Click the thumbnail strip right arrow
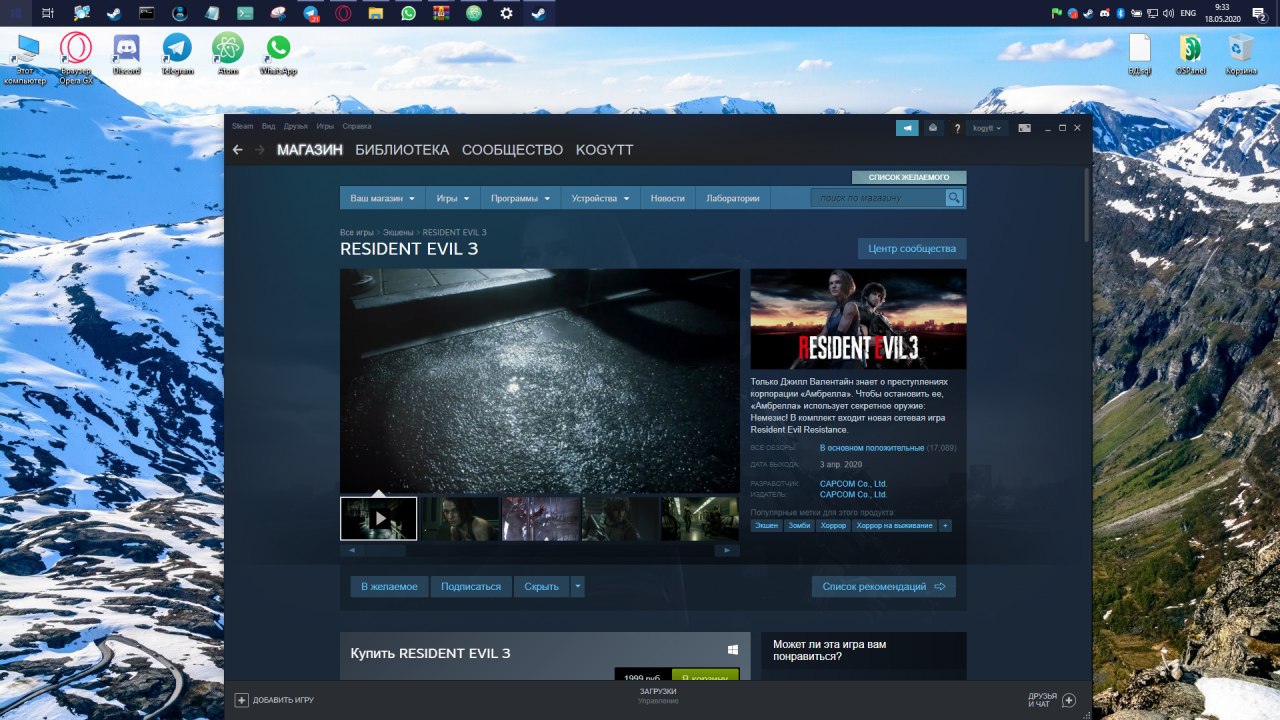This screenshot has width=1280, height=720. (x=727, y=550)
